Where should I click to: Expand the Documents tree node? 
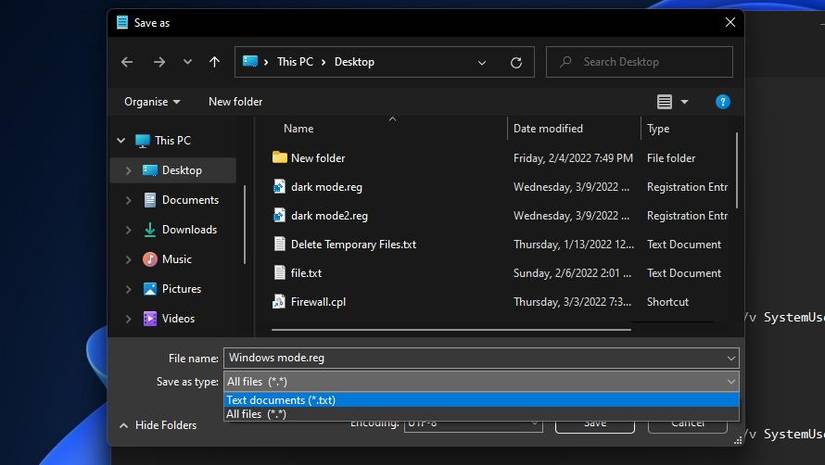point(128,200)
